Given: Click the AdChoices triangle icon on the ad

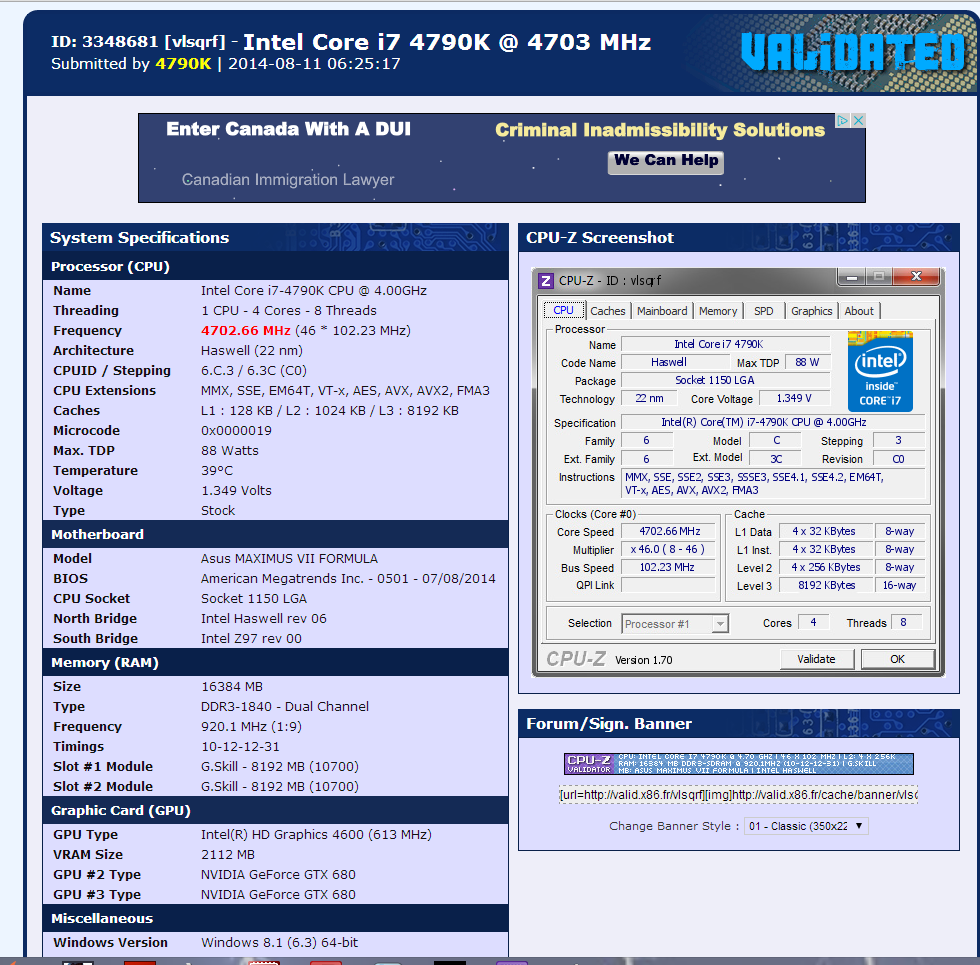Looking at the screenshot, I should pos(843,121).
